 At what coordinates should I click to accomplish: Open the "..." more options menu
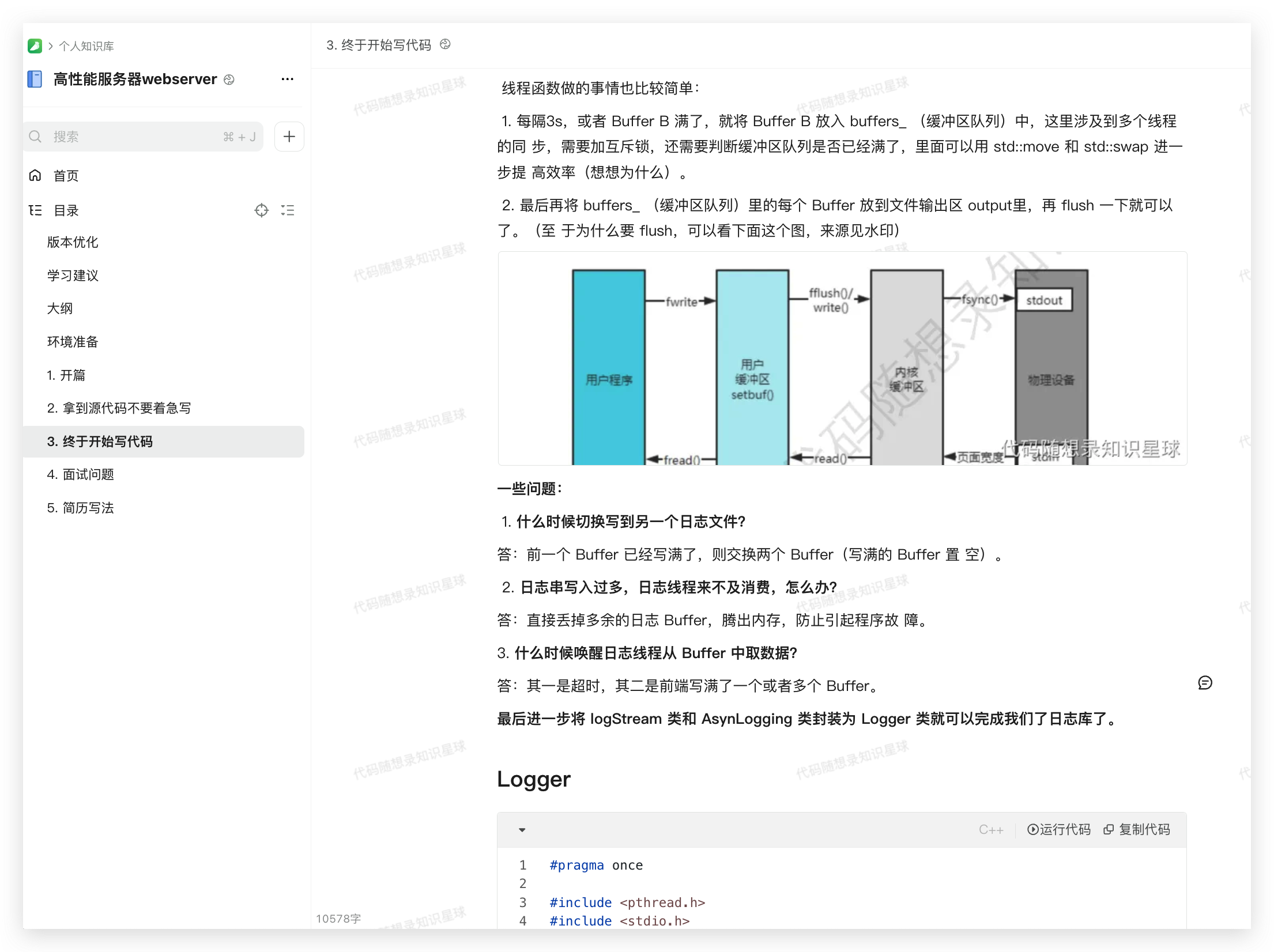[287, 79]
